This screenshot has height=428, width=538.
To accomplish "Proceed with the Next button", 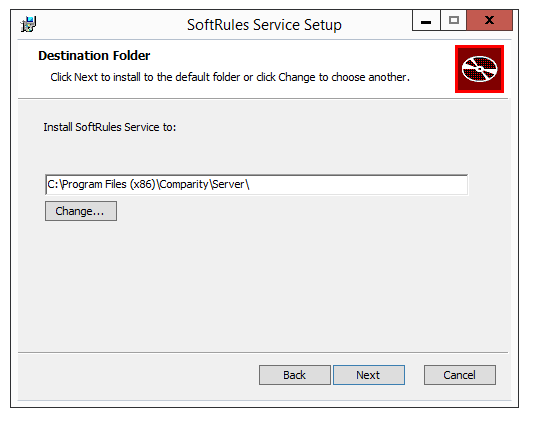I will 369,375.
